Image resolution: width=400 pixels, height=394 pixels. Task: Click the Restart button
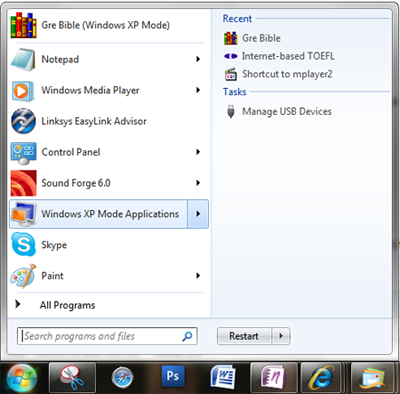pyautogui.click(x=244, y=336)
